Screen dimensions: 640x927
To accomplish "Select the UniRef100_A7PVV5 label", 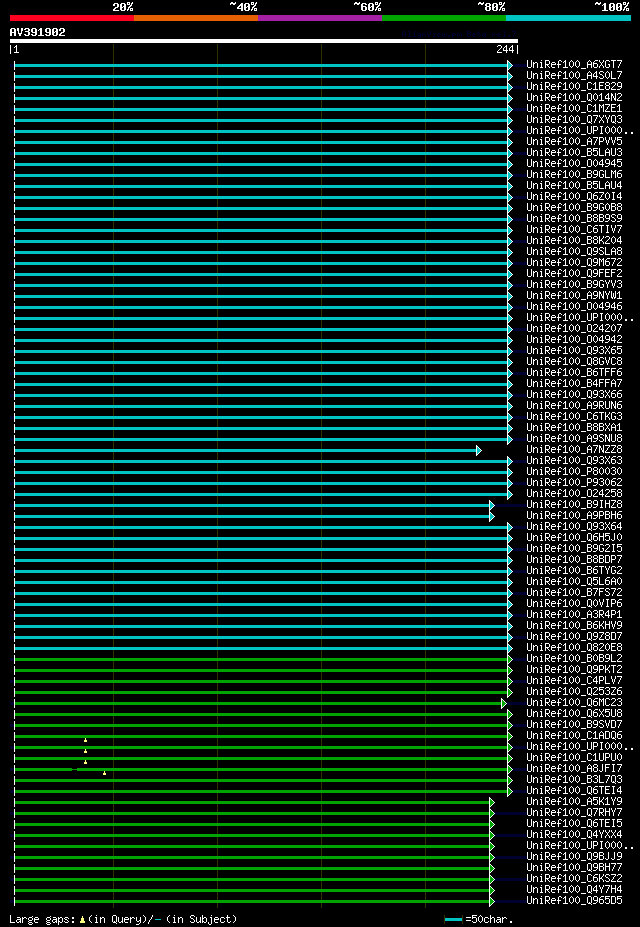I will (574, 142).
